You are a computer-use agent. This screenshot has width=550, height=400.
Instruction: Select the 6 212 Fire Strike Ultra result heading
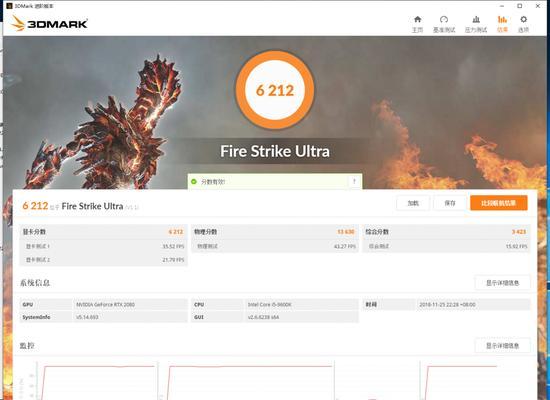click(81, 206)
